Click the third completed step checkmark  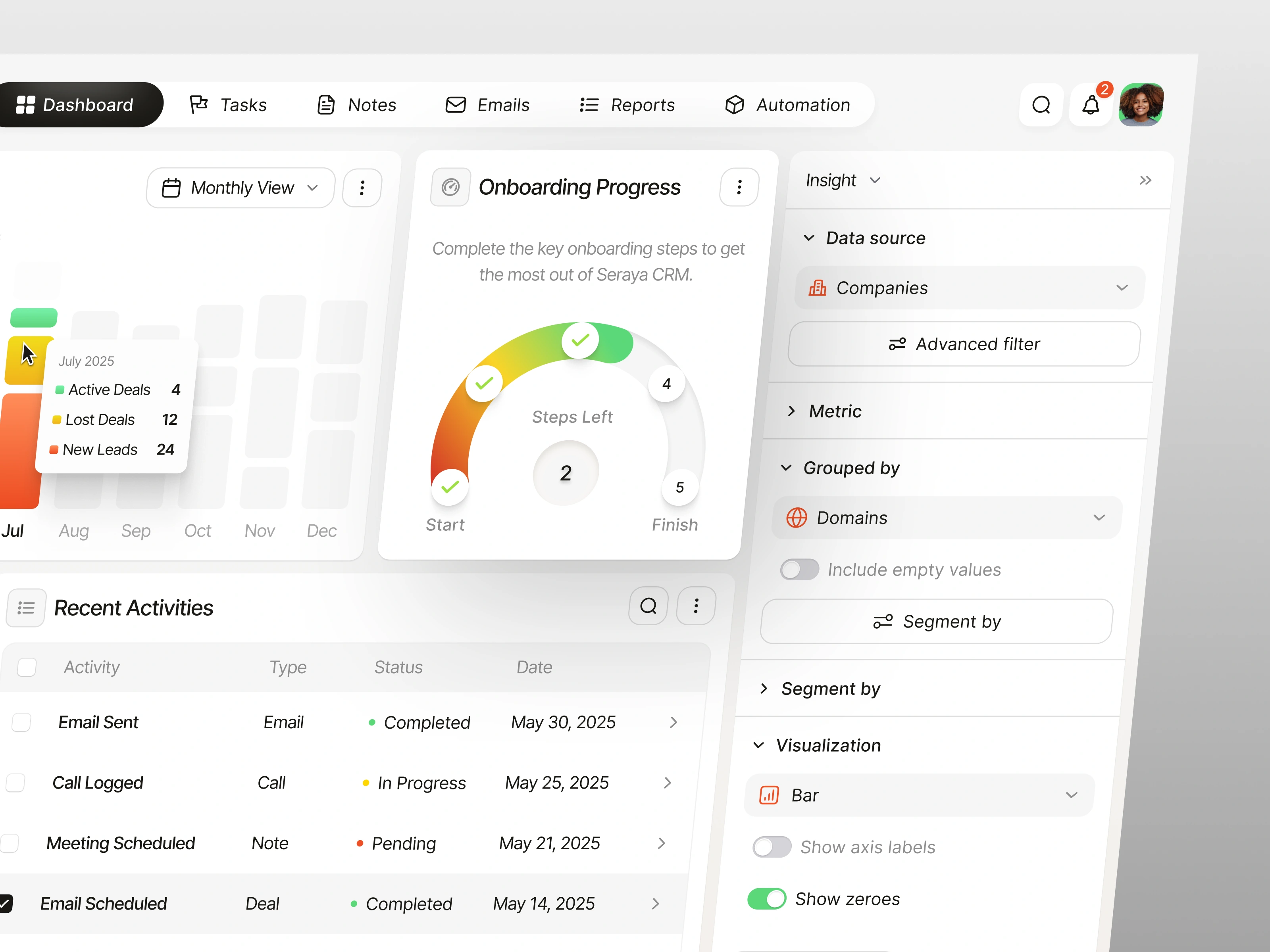tap(580, 340)
